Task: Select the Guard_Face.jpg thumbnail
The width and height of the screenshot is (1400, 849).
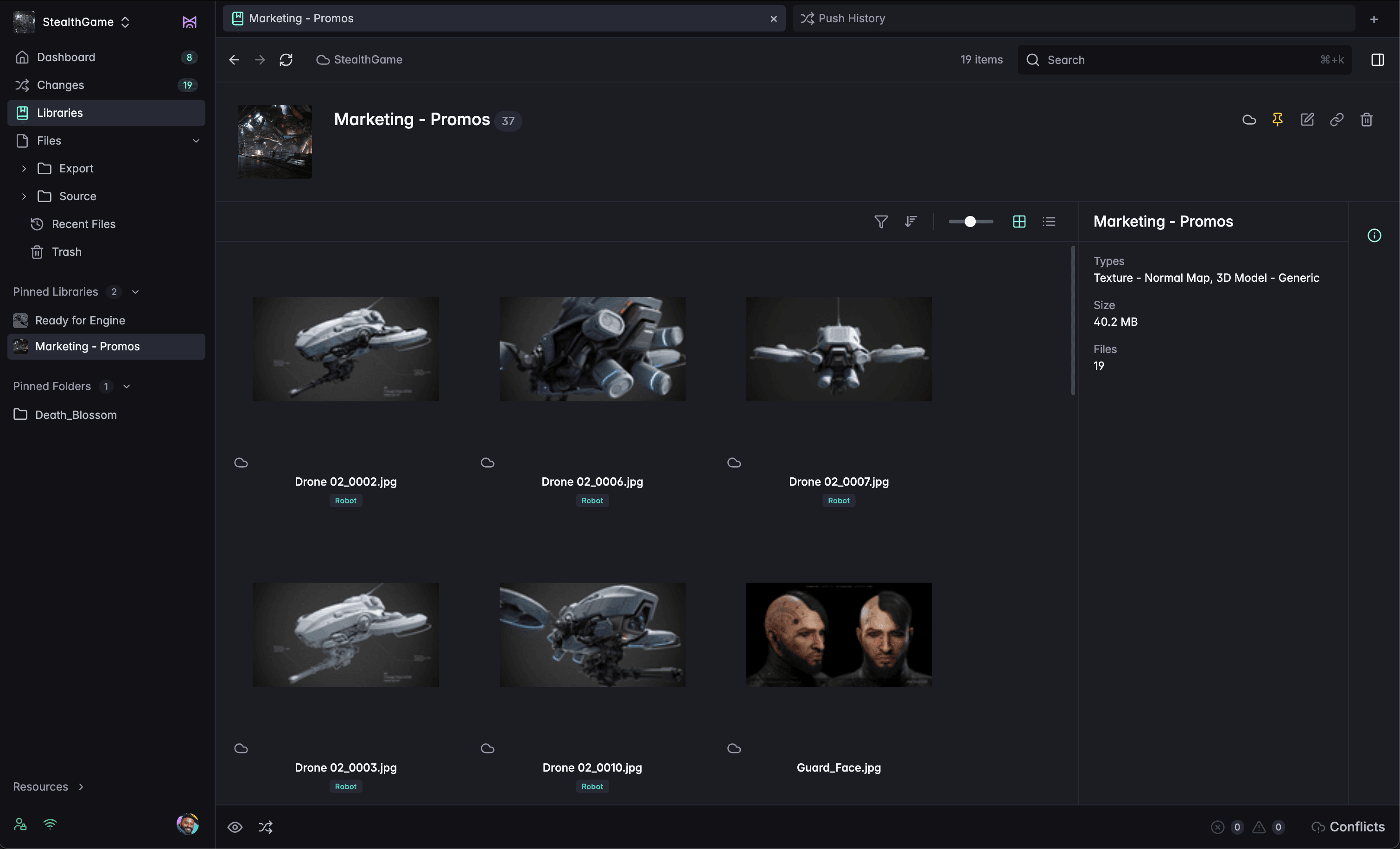Action: pos(839,634)
